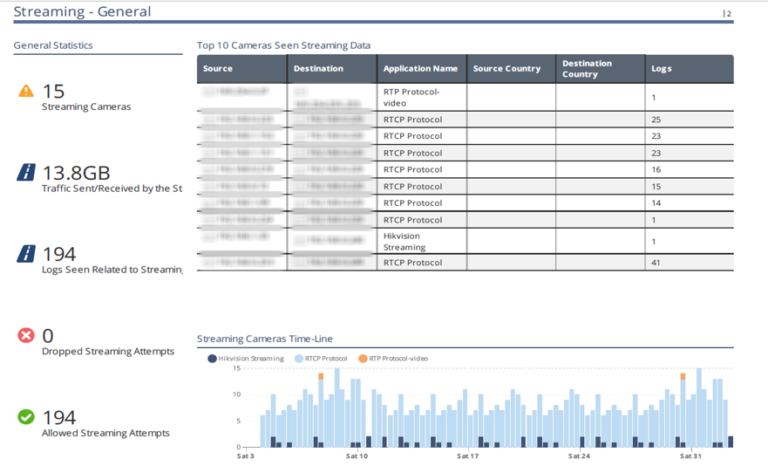This screenshot has height=466, width=768.
Task: Click the green checkmark icon for Allowed Streaming Attempts
Action: point(26,417)
